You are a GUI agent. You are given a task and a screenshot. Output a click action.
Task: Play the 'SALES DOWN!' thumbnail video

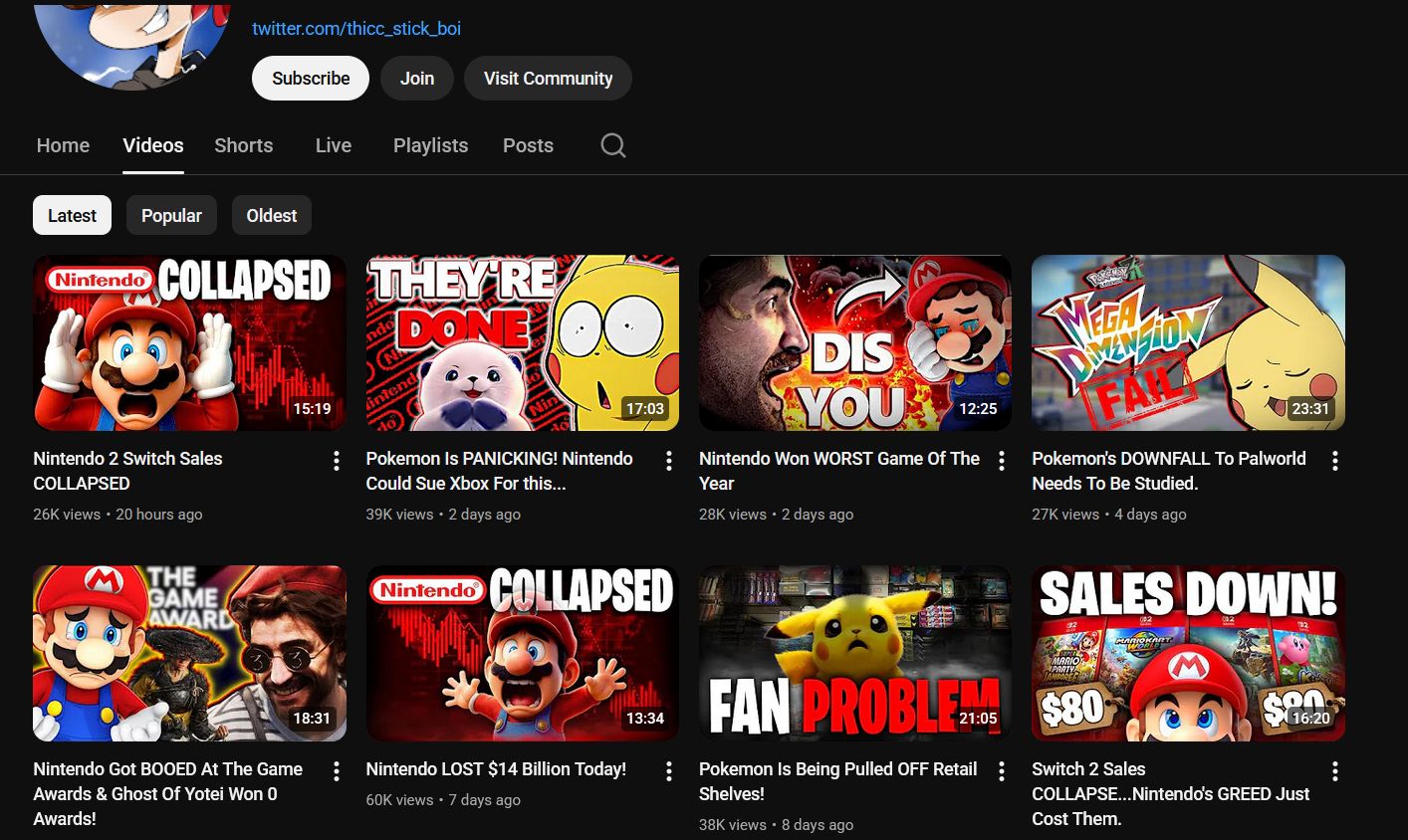pyautogui.click(x=1188, y=654)
